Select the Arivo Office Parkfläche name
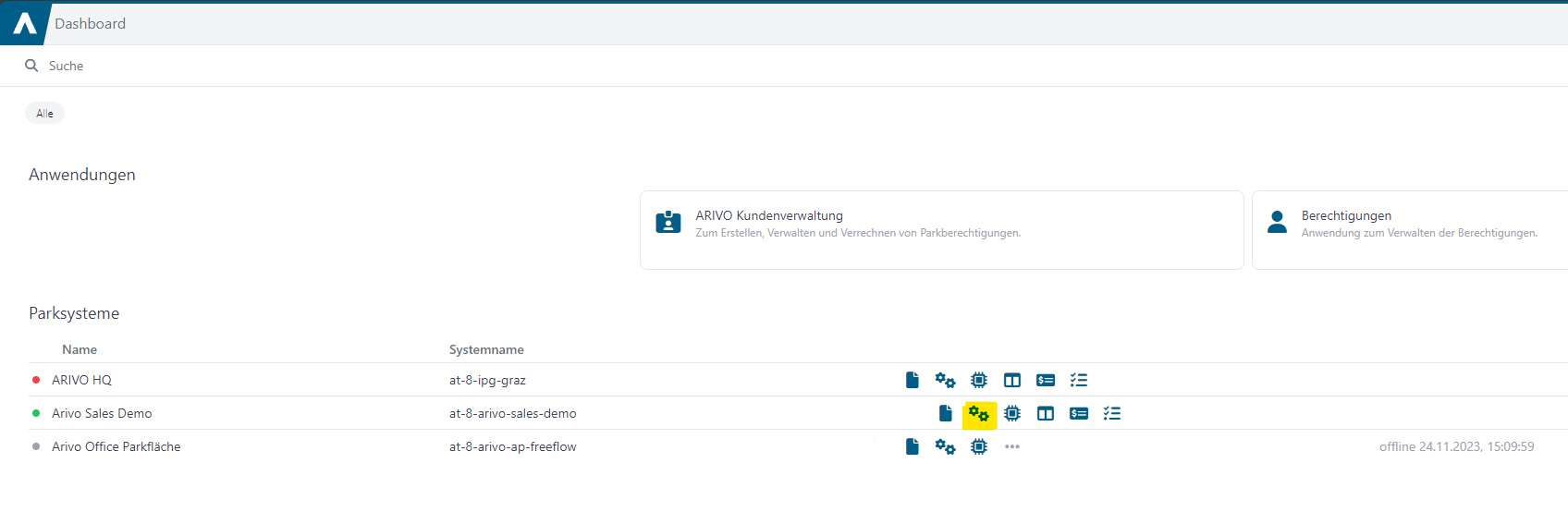 [116, 446]
